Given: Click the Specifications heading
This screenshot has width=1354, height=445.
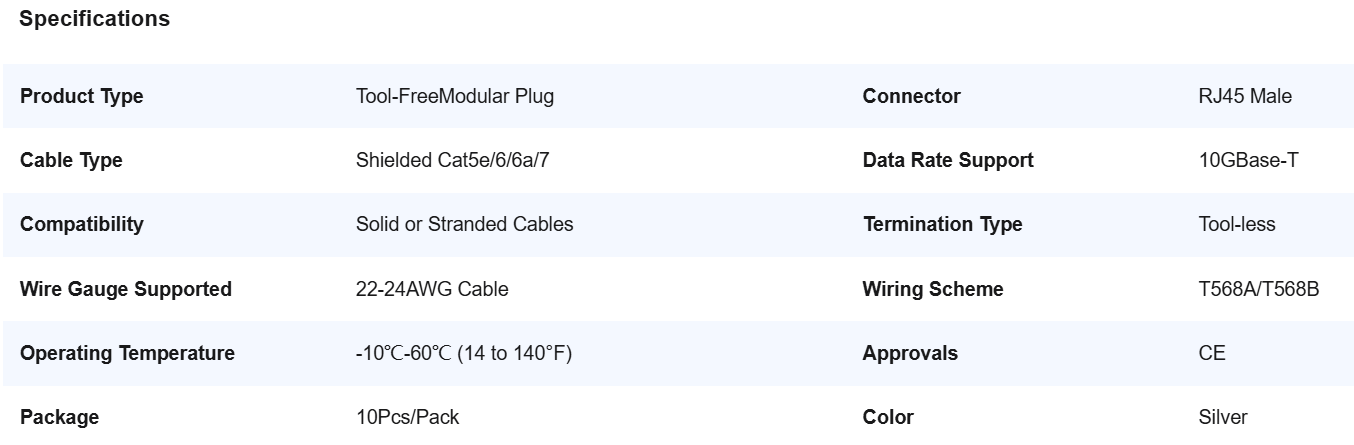Looking at the screenshot, I should 95,19.
